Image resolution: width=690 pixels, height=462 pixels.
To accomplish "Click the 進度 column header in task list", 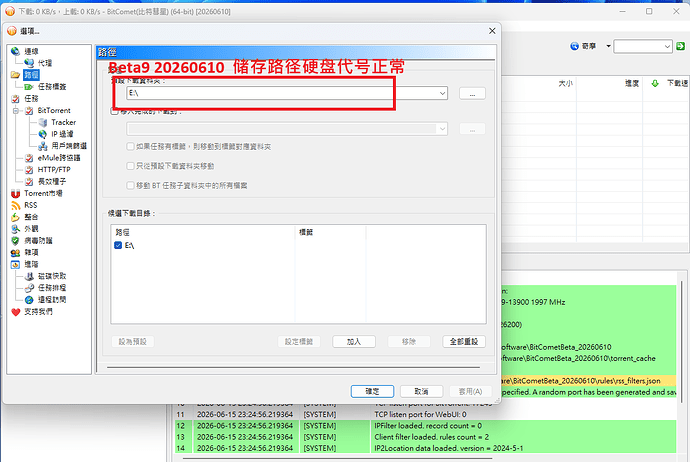I will (632, 83).
